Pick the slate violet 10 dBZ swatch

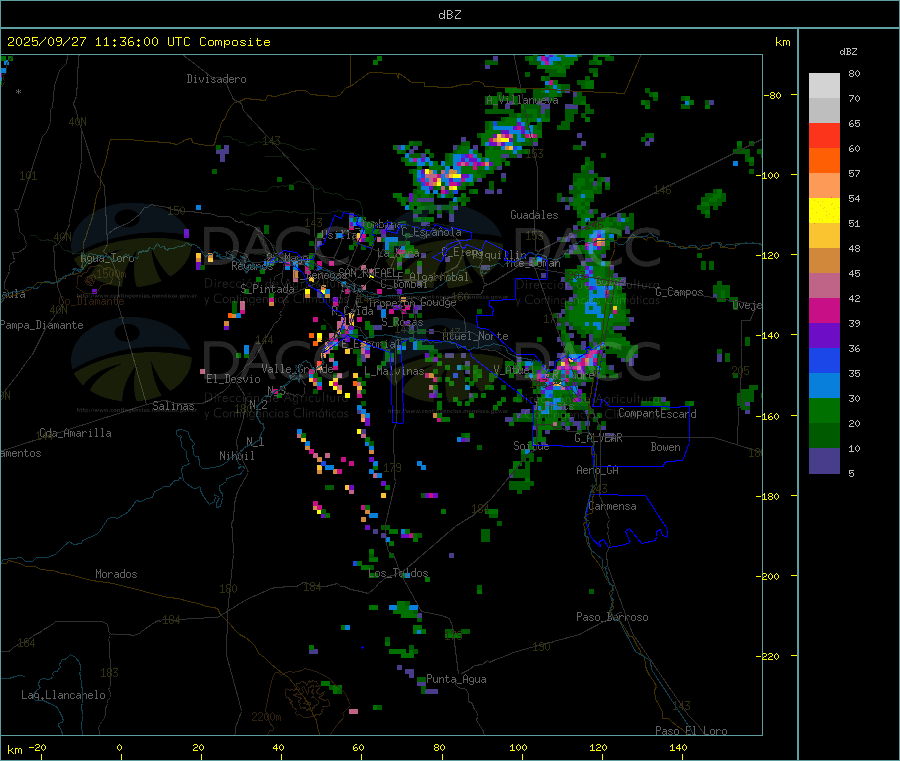tap(824, 461)
